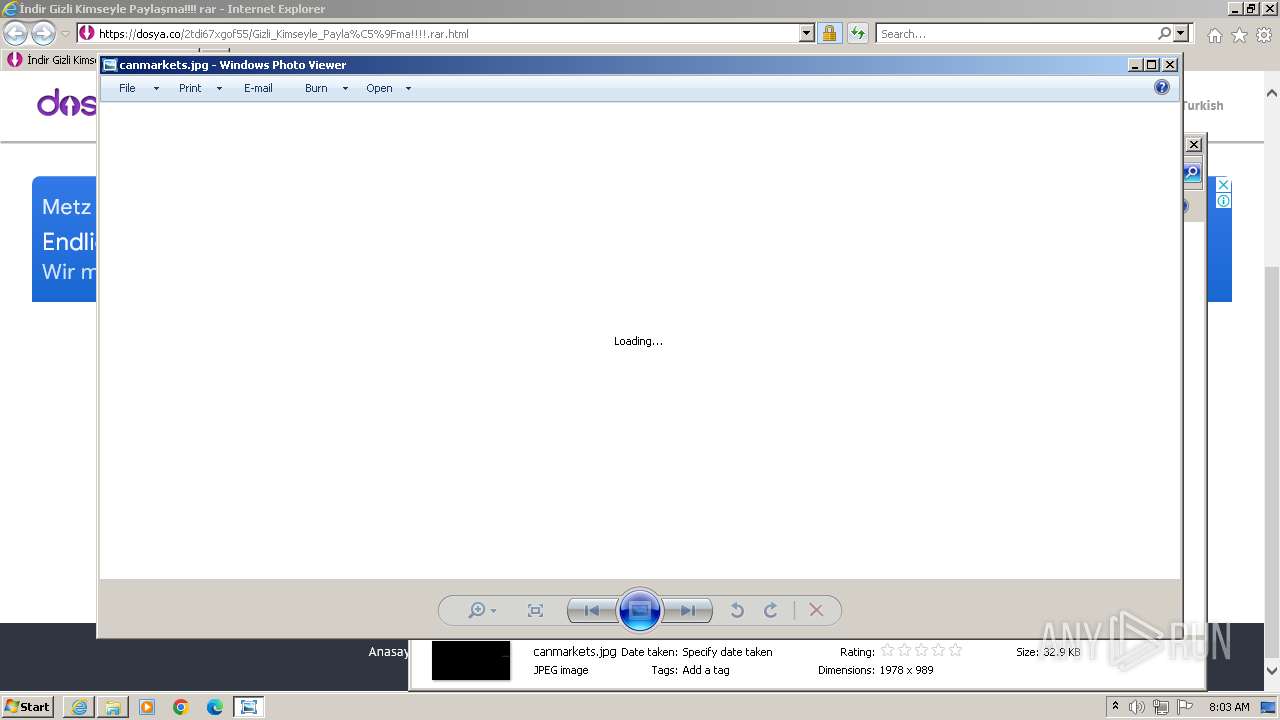Select the İndir Gizli Kimse browser tab
Screen dimensions: 1280x720
(52, 60)
